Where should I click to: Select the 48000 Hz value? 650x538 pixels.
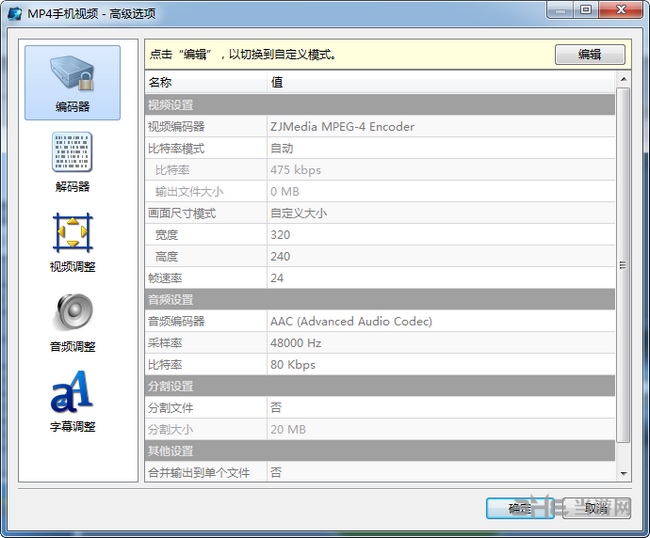pyautogui.click(x=296, y=343)
